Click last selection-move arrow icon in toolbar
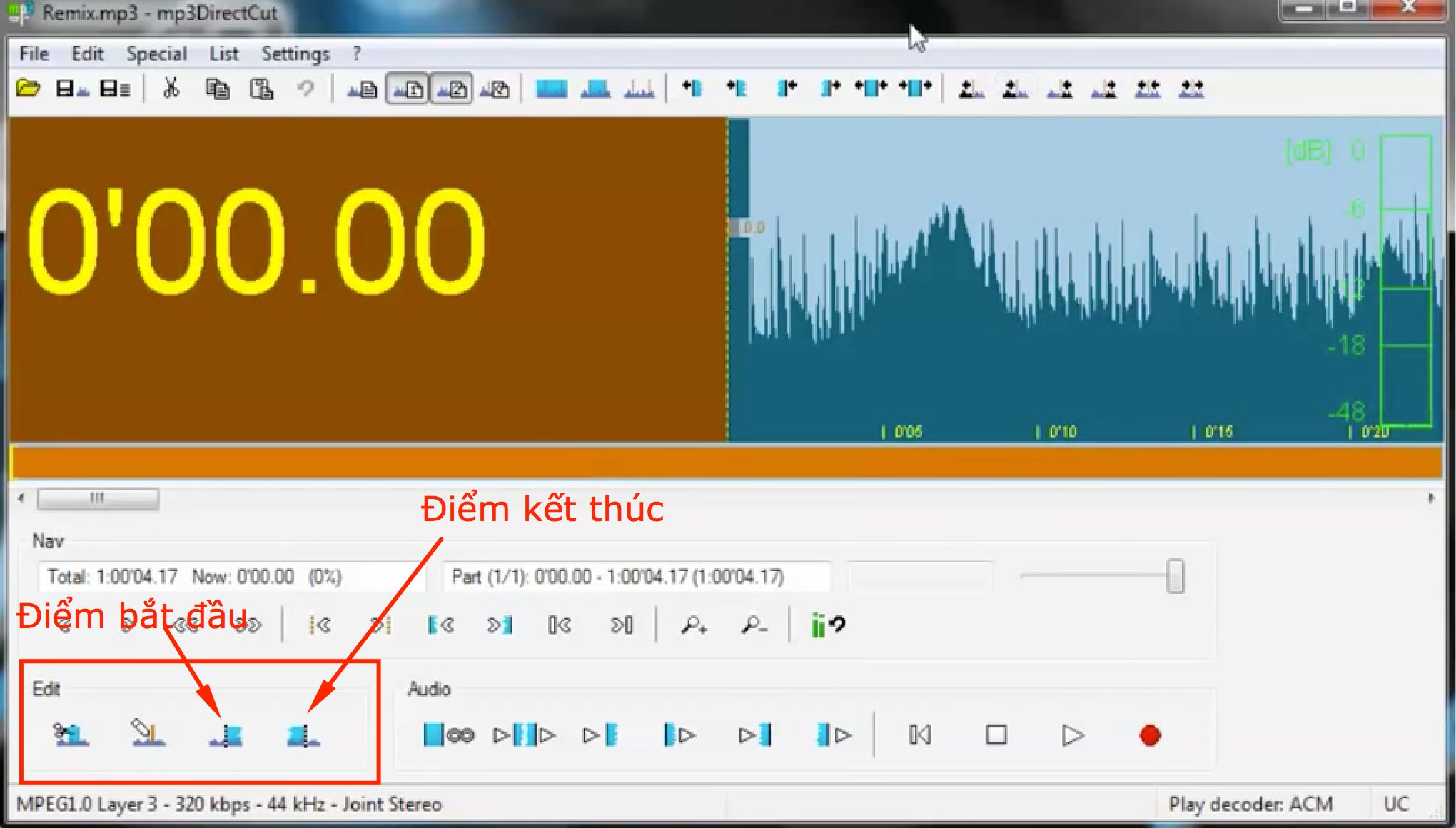Image resolution: width=1456 pixels, height=828 pixels. 916,89
